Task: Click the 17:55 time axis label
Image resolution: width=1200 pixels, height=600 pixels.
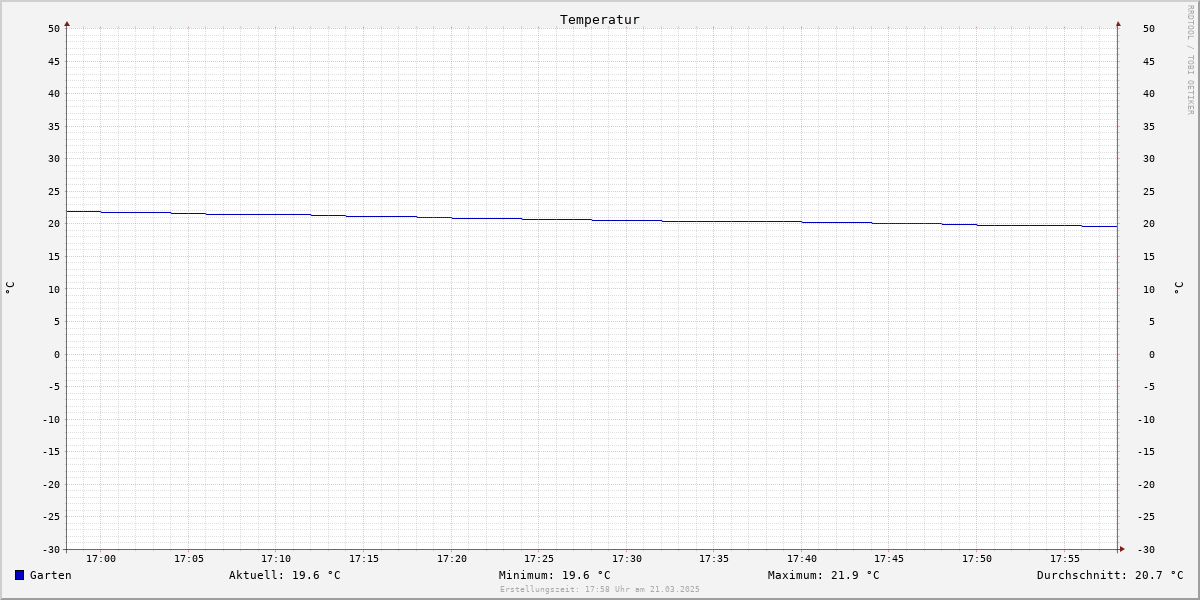Action: (1065, 558)
